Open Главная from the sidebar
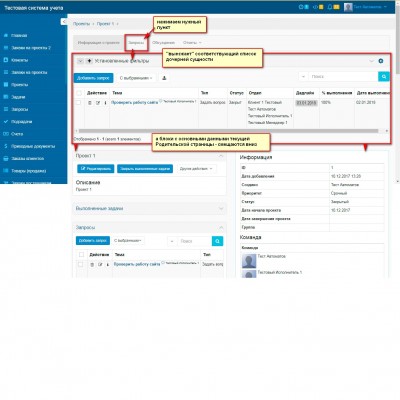 (x=19, y=36)
